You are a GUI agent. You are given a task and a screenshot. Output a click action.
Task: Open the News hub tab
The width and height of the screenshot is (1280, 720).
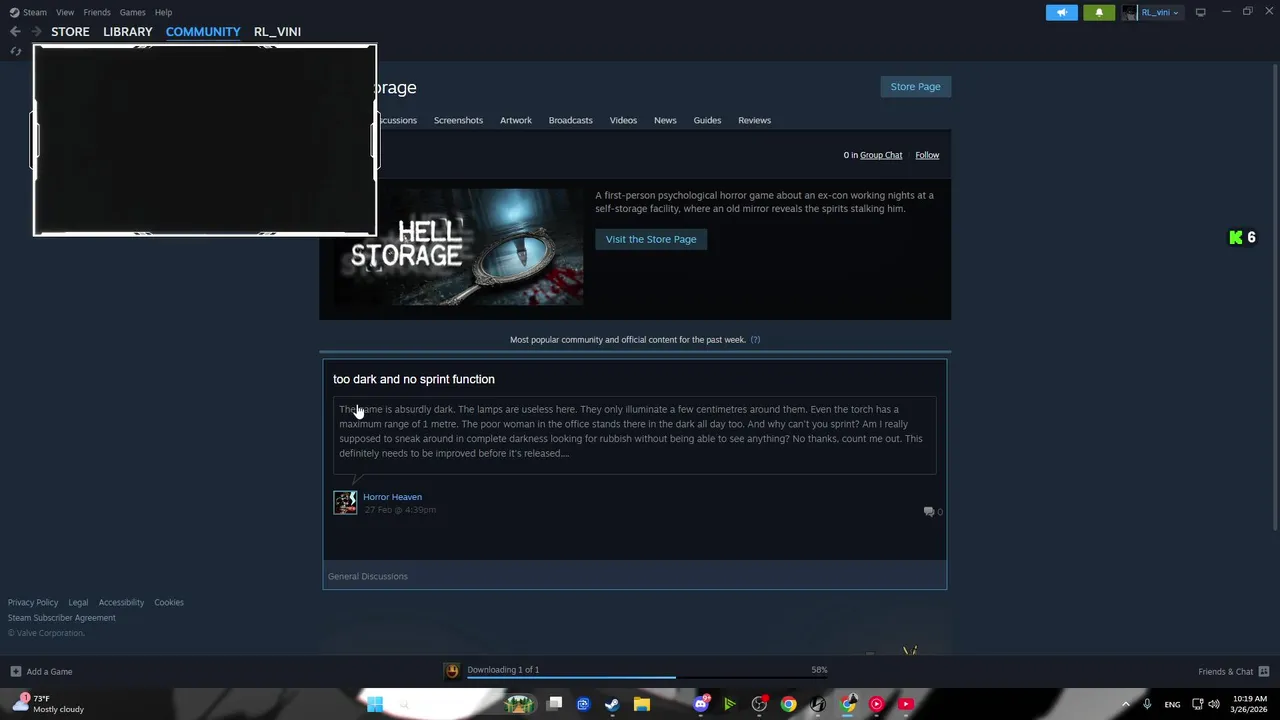click(665, 120)
